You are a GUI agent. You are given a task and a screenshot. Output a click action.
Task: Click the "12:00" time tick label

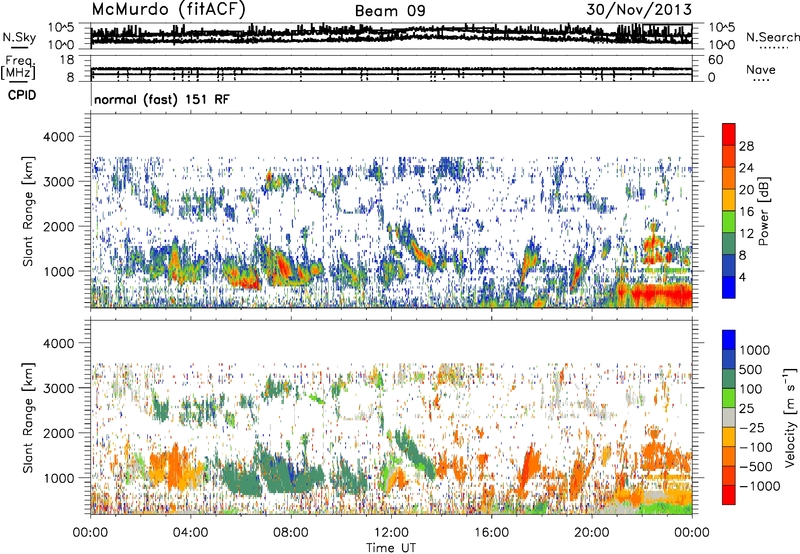391,533
